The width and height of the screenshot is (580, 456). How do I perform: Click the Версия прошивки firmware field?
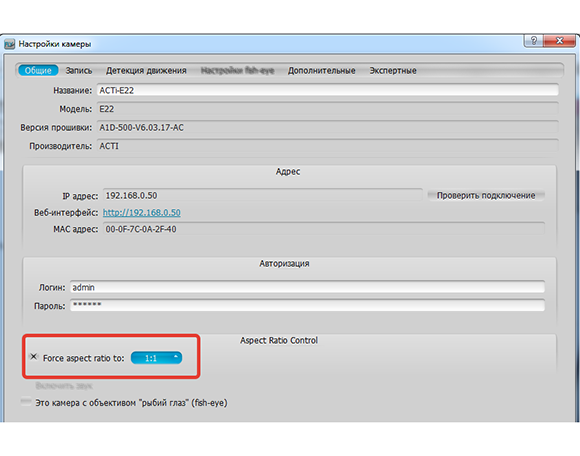coord(328,127)
